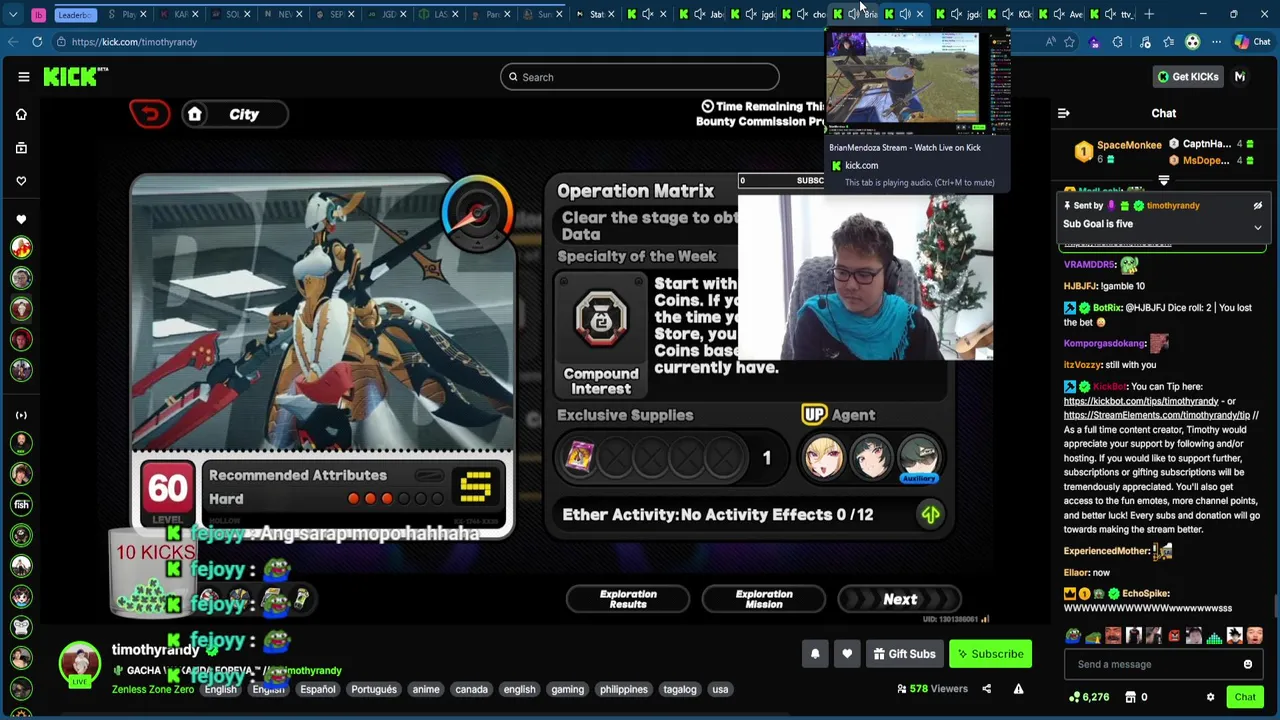This screenshot has width=1280, height=720.
Task: Expand the gift leaderboard dropdown arrow
Action: [1163, 181]
